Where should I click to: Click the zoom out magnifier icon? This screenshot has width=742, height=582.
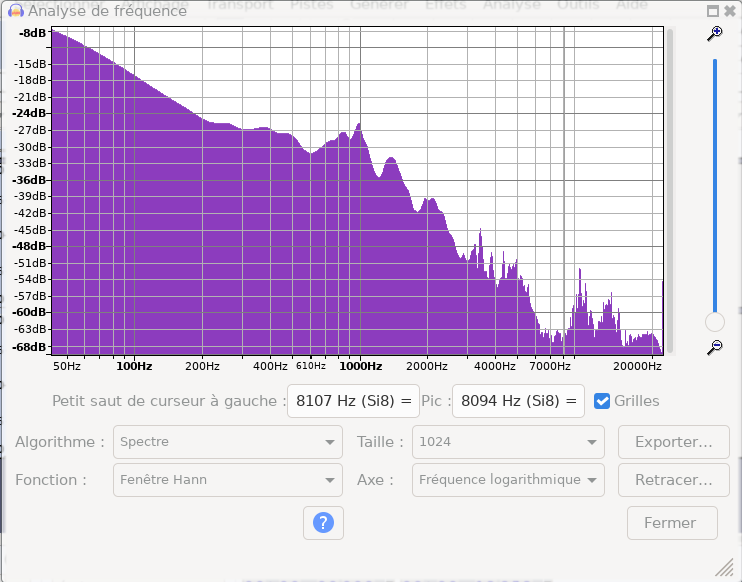coord(715,347)
